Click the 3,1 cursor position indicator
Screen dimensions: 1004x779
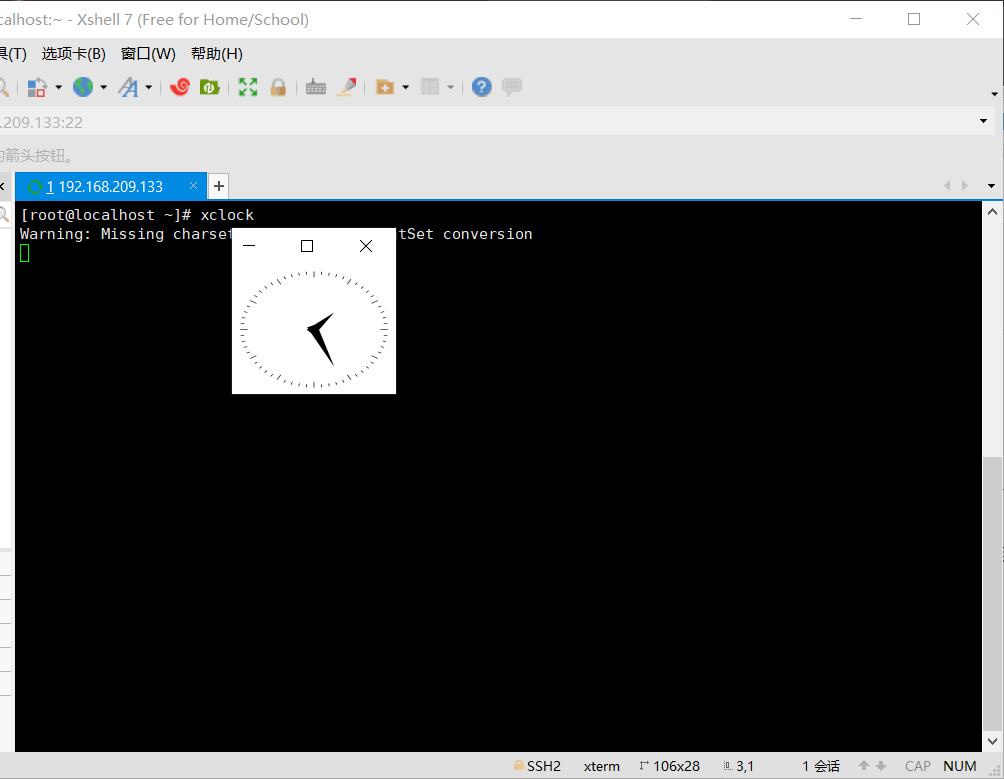point(739,766)
